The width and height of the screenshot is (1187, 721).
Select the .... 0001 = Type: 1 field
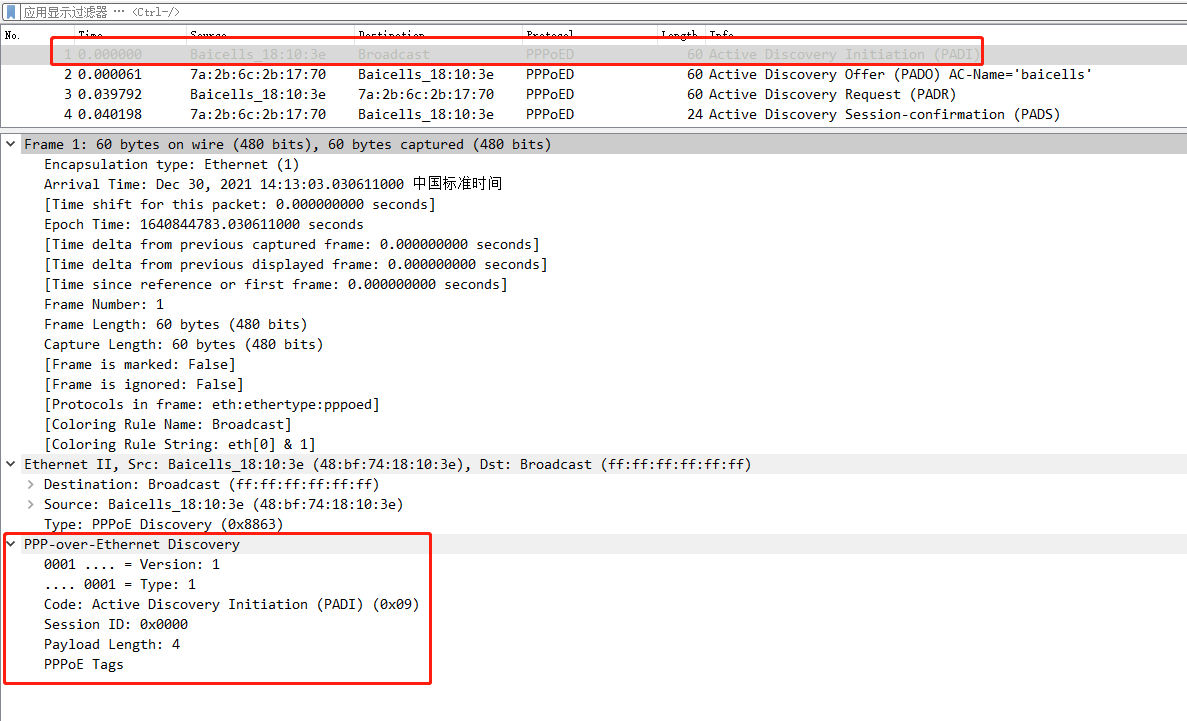[120, 585]
